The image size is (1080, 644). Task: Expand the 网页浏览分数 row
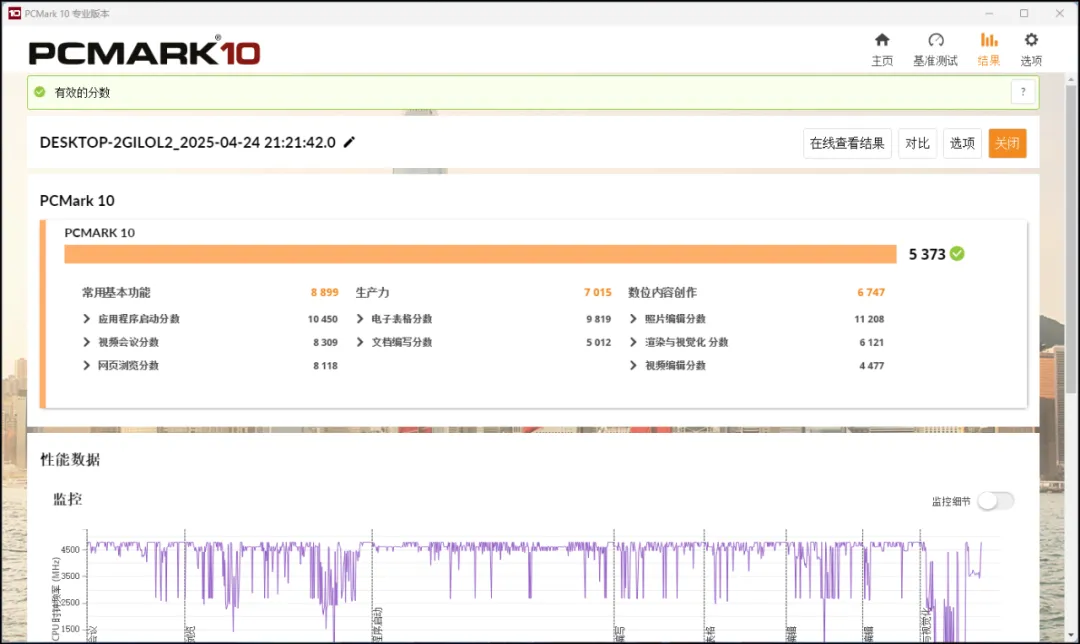tap(87, 365)
